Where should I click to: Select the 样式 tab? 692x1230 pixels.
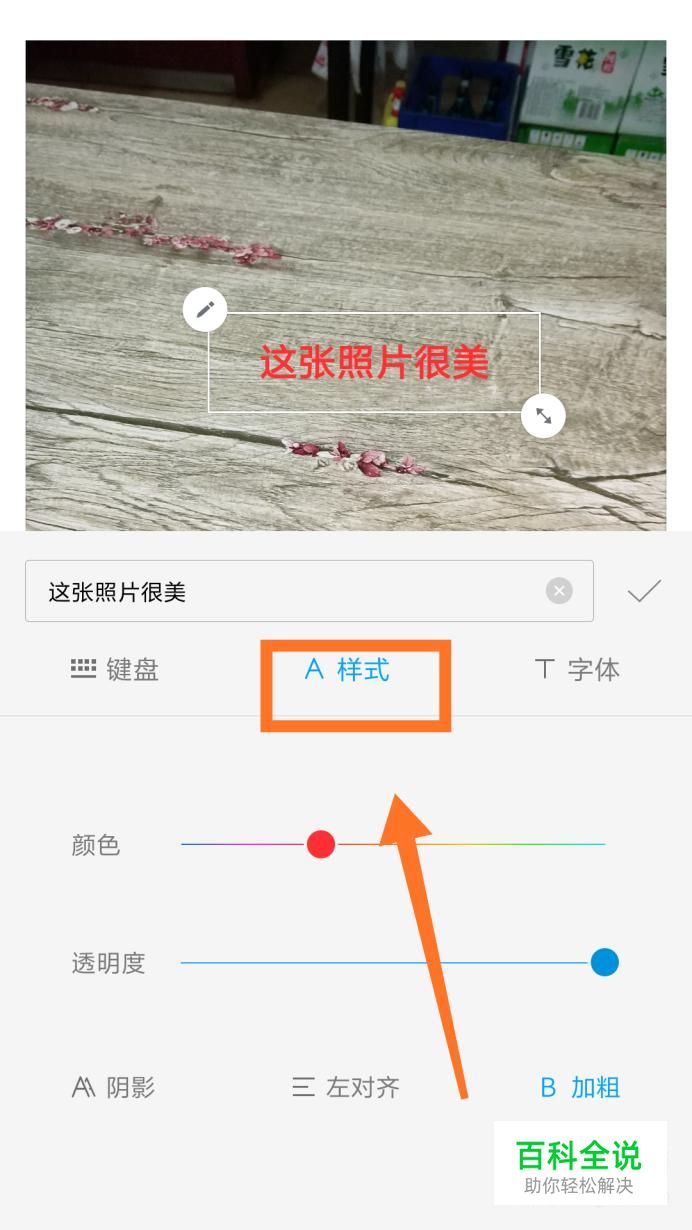347,669
